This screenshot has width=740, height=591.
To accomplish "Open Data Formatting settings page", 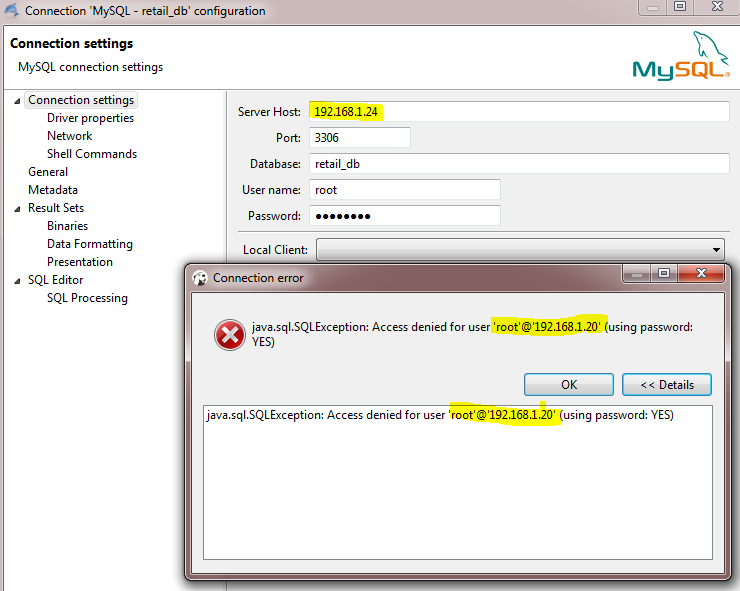I will click(x=90, y=244).
